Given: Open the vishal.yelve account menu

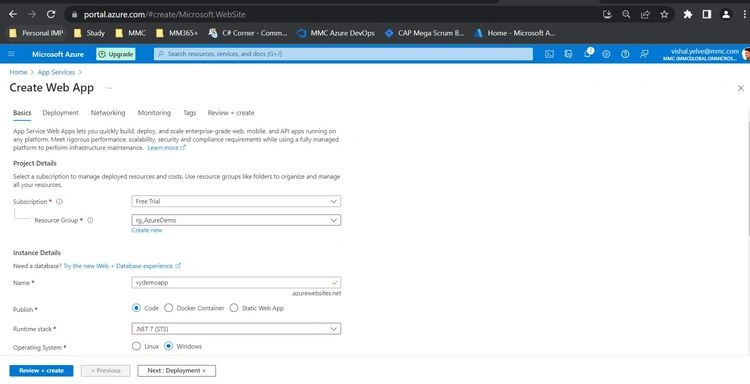Looking at the screenshot, I should point(705,54).
